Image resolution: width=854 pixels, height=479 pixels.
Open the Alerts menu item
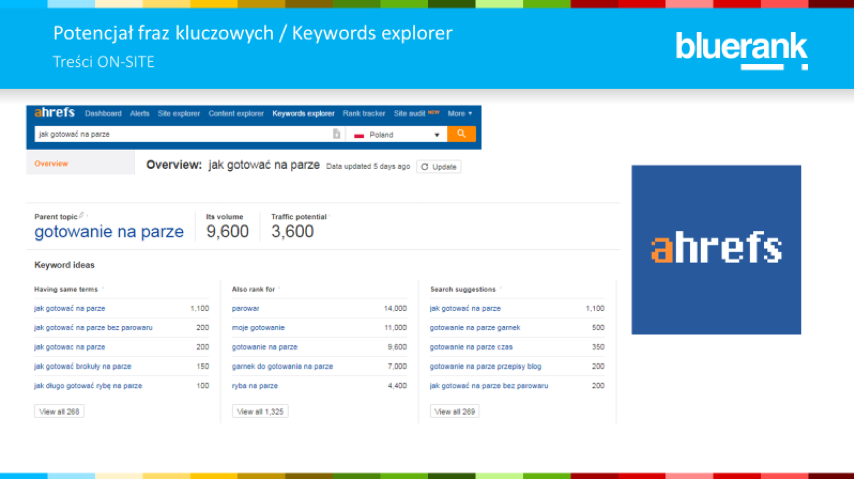139,113
